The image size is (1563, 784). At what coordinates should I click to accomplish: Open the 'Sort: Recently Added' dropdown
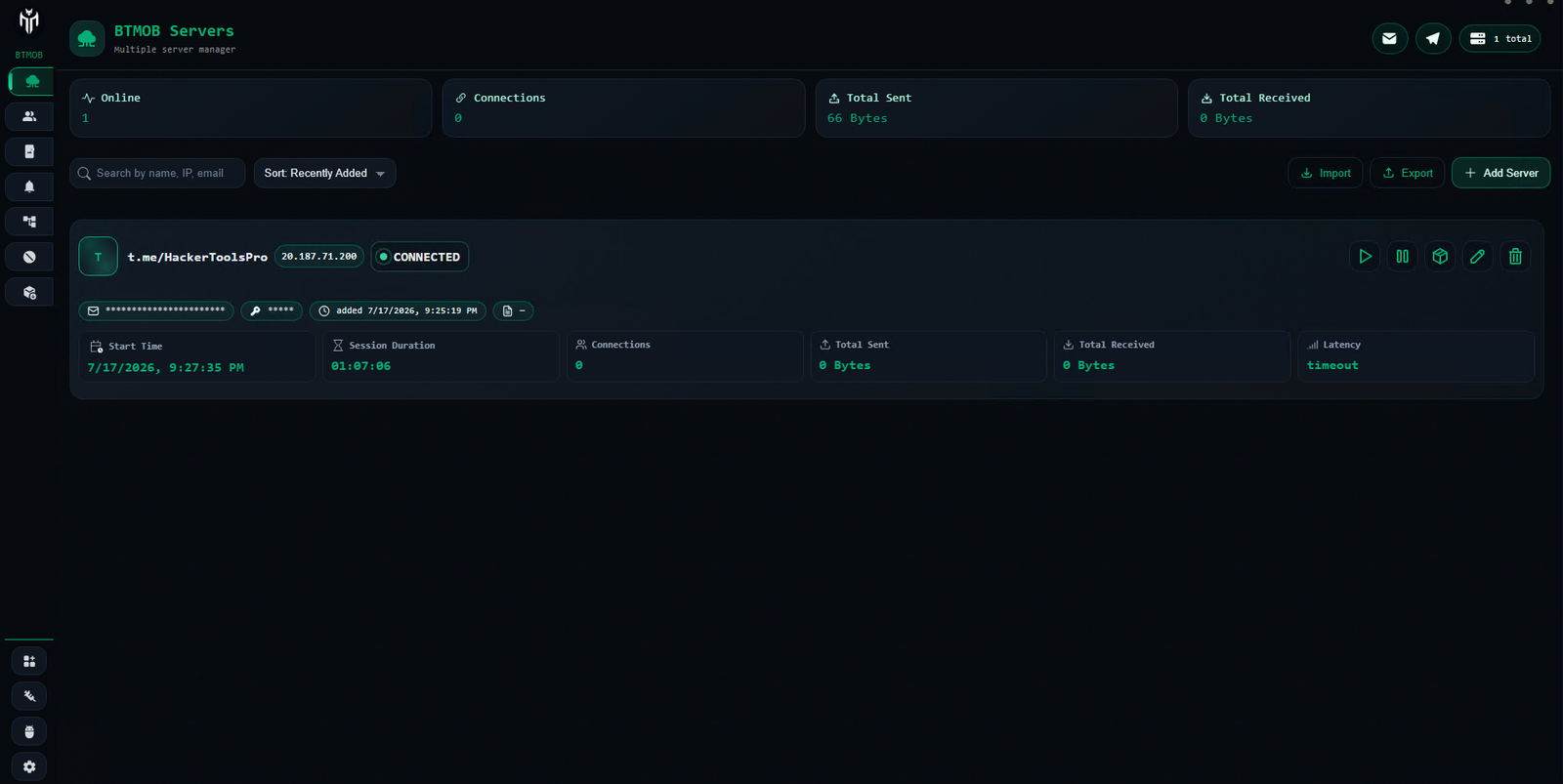pyautogui.click(x=324, y=173)
